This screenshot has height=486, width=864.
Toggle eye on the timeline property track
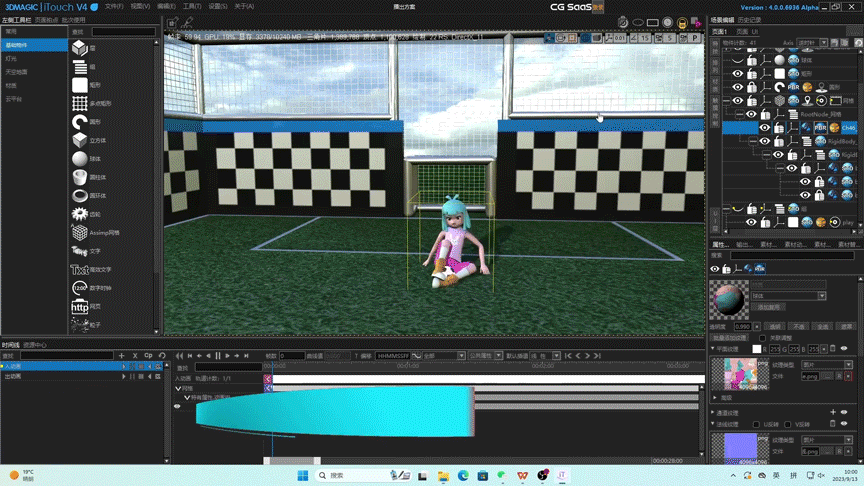177,407
